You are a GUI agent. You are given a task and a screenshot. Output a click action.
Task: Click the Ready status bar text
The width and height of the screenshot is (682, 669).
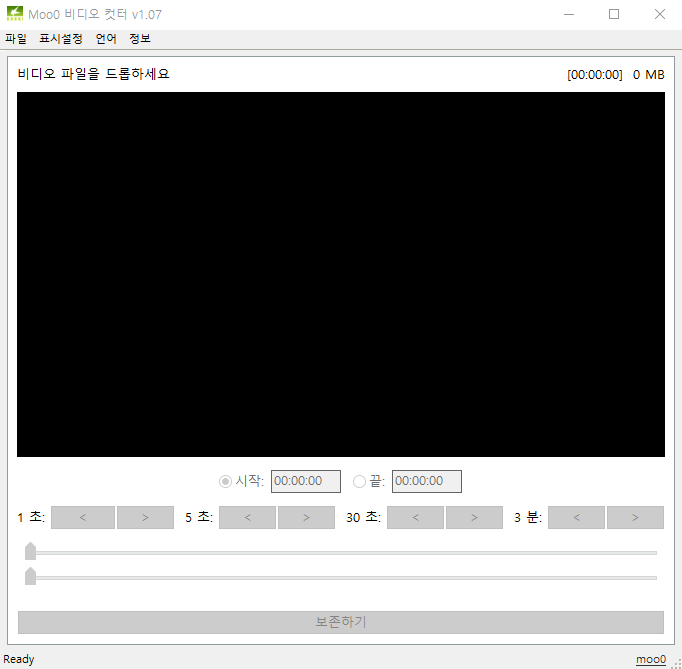click(19, 659)
